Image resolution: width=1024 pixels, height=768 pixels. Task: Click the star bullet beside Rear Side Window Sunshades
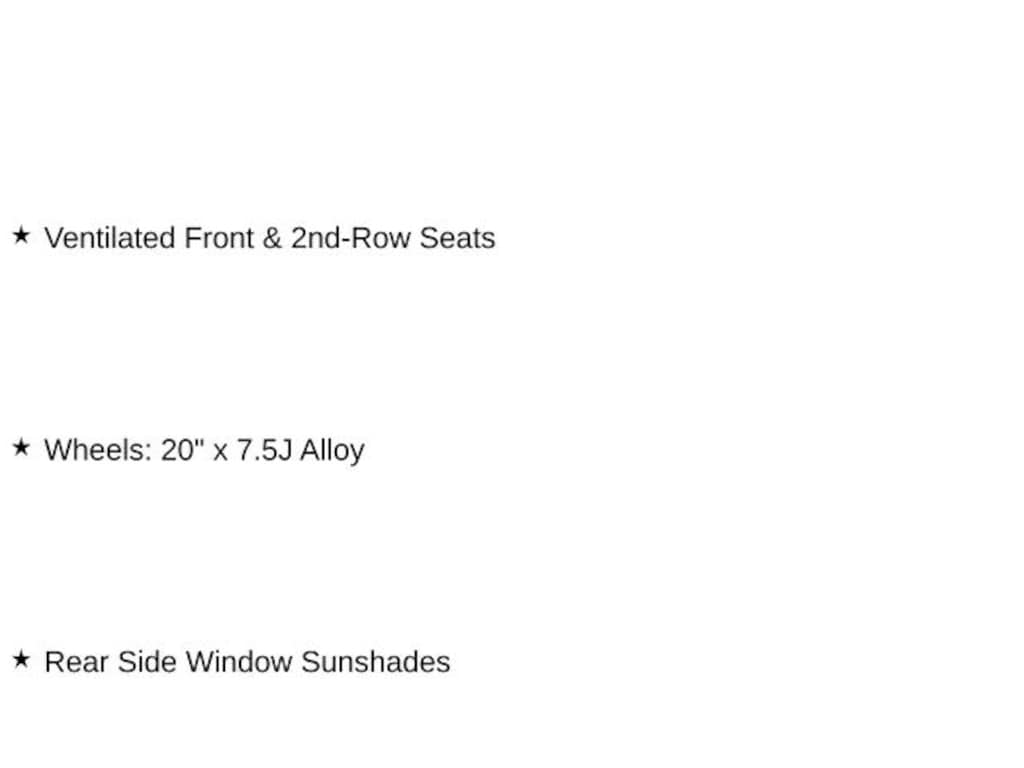[21, 660]
